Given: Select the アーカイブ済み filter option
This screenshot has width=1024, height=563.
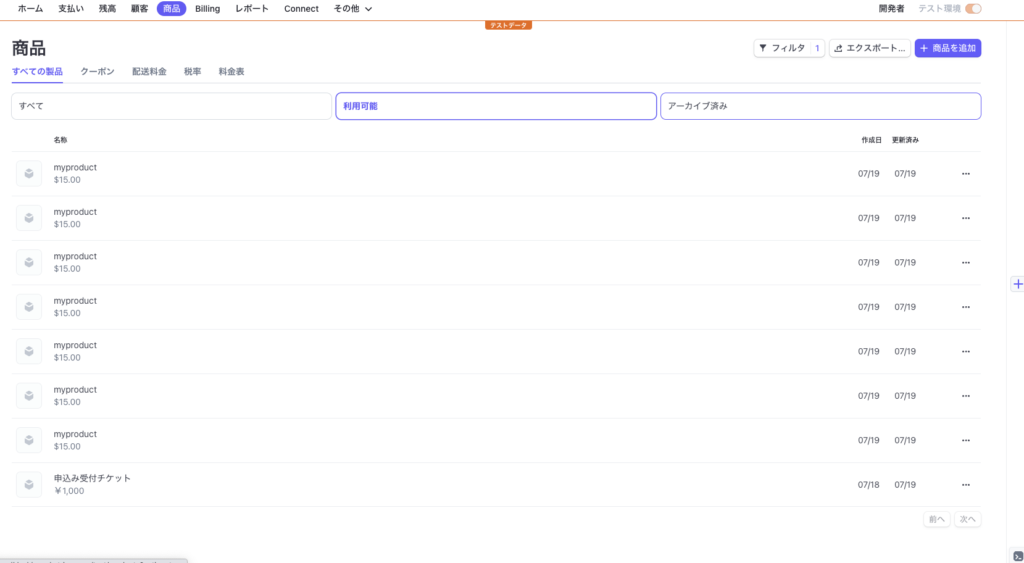Looking at the screenshot, I should click(x=820, y=106).
